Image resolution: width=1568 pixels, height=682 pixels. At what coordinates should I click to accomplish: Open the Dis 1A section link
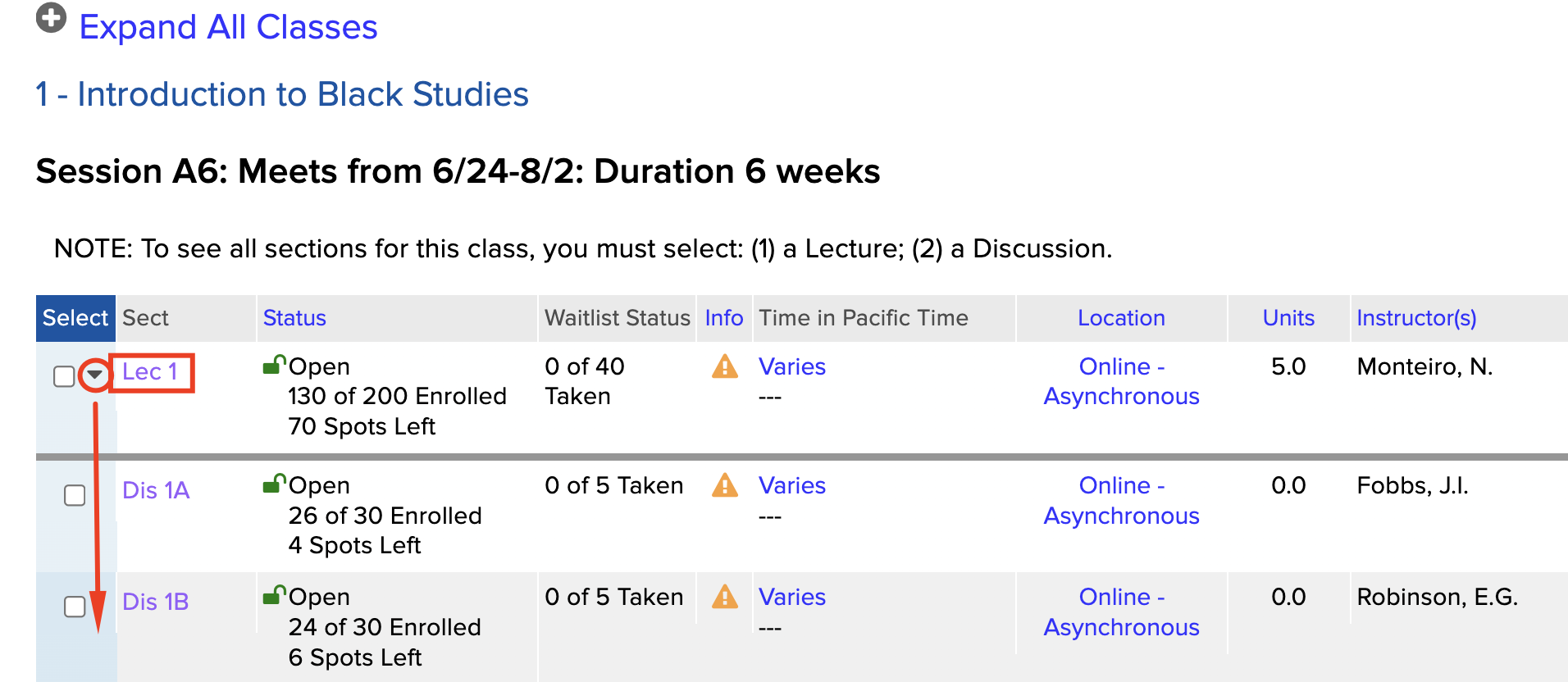click(x=156, y=490)
